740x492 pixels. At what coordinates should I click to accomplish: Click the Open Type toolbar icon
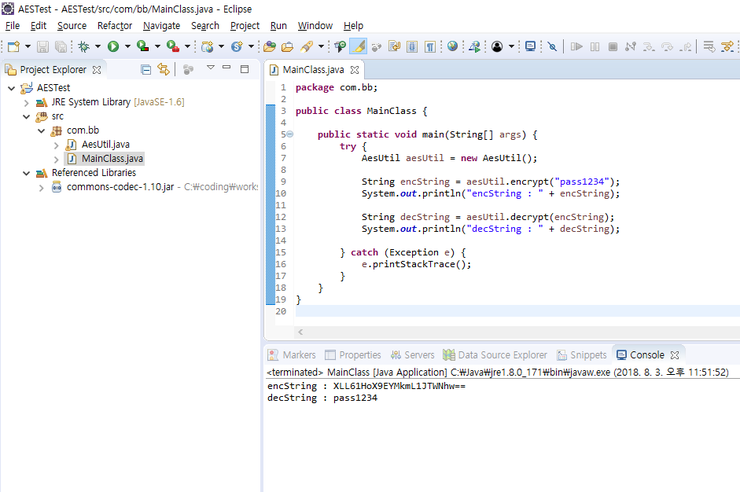click(270, 46)
